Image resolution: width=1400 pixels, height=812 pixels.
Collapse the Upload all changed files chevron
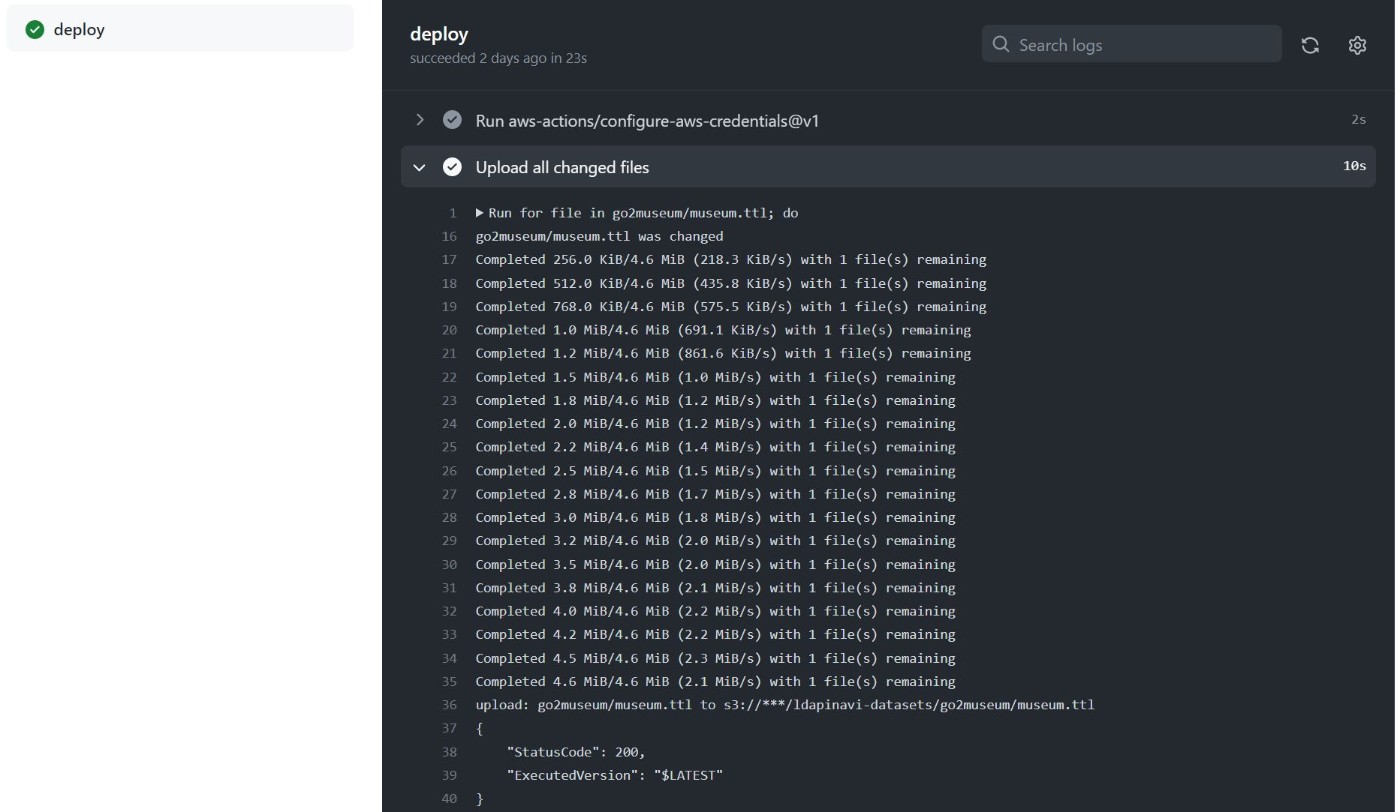(x=420, y=167)
